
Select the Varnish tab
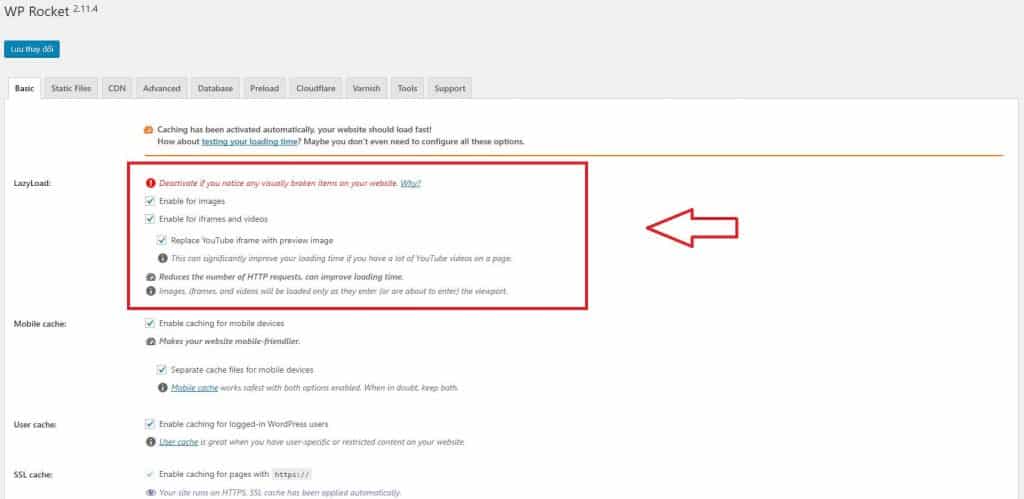point(366,88)
